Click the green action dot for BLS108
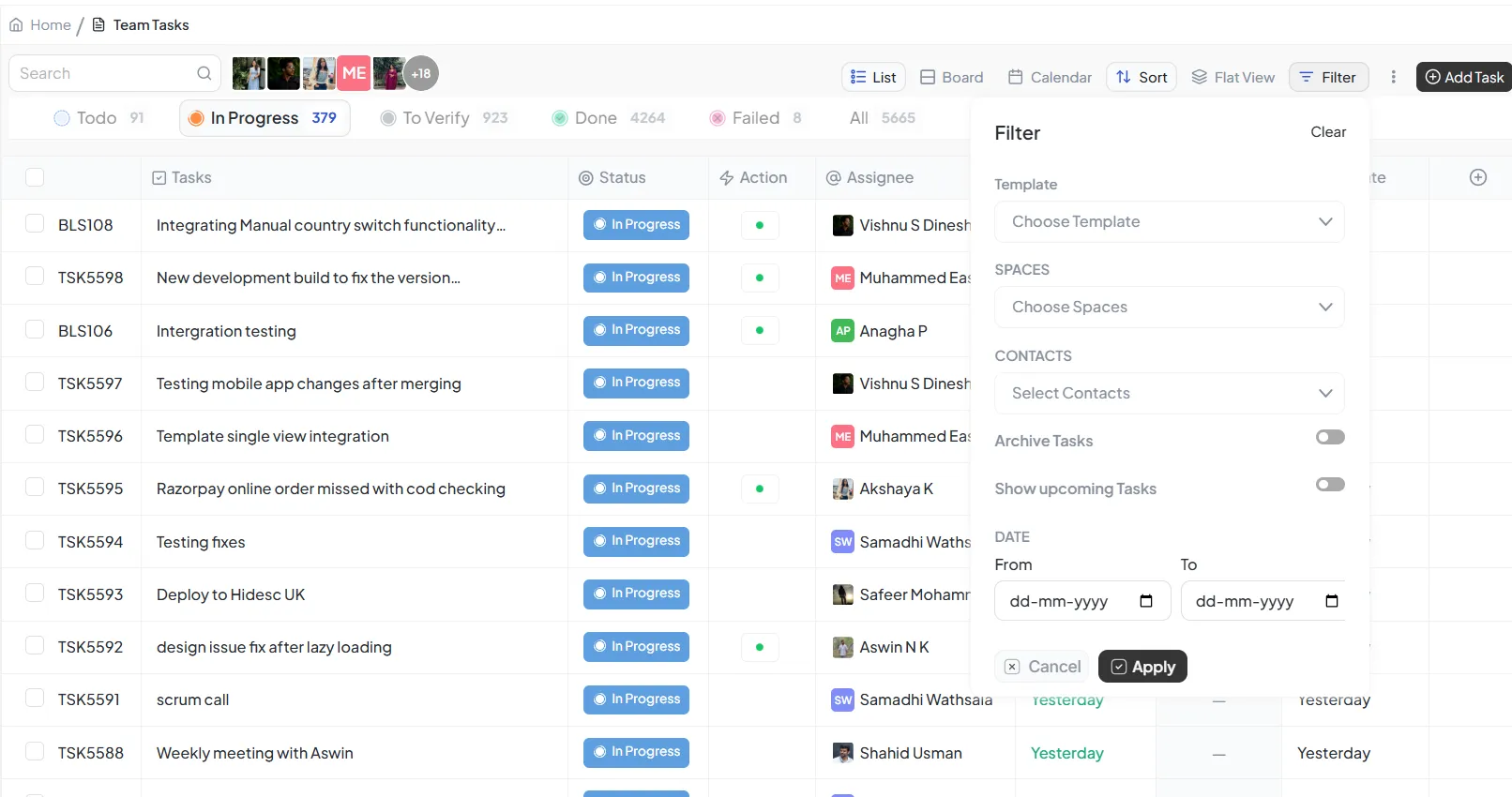 [x=760, y=225]
